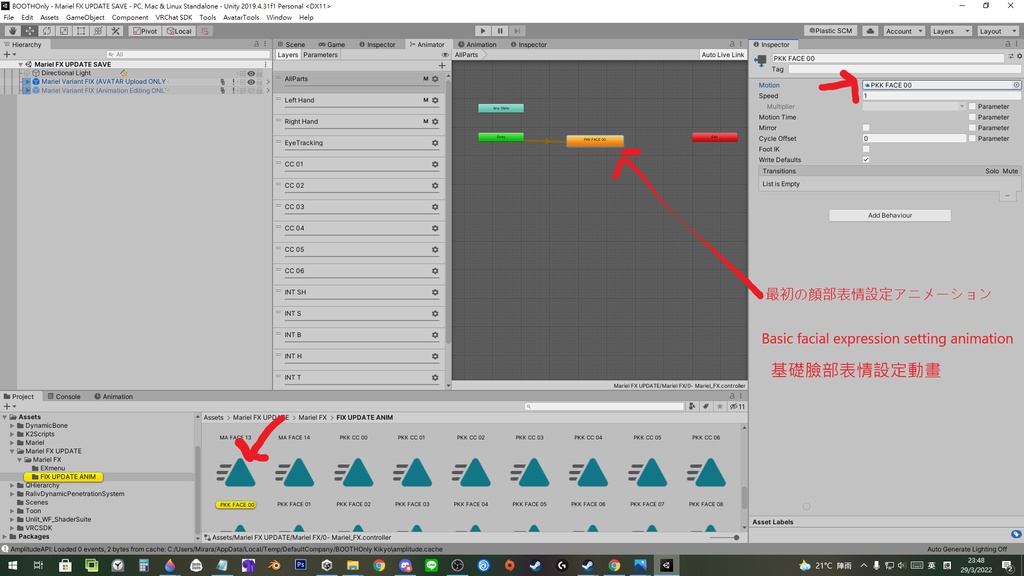Select the red Exit node
The image size is (1024, 576).
tap(714, 137)
